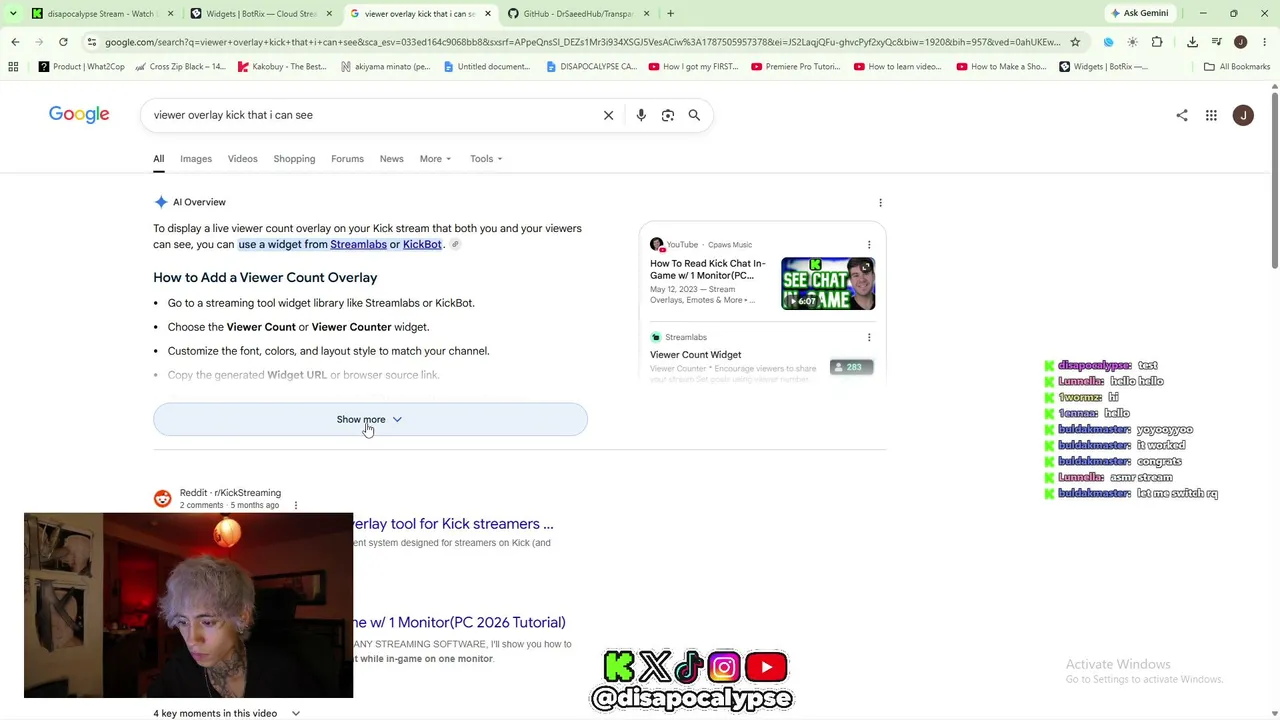Reload the current page
This screenshot has width=1280, height=720.
click(63, 42)
